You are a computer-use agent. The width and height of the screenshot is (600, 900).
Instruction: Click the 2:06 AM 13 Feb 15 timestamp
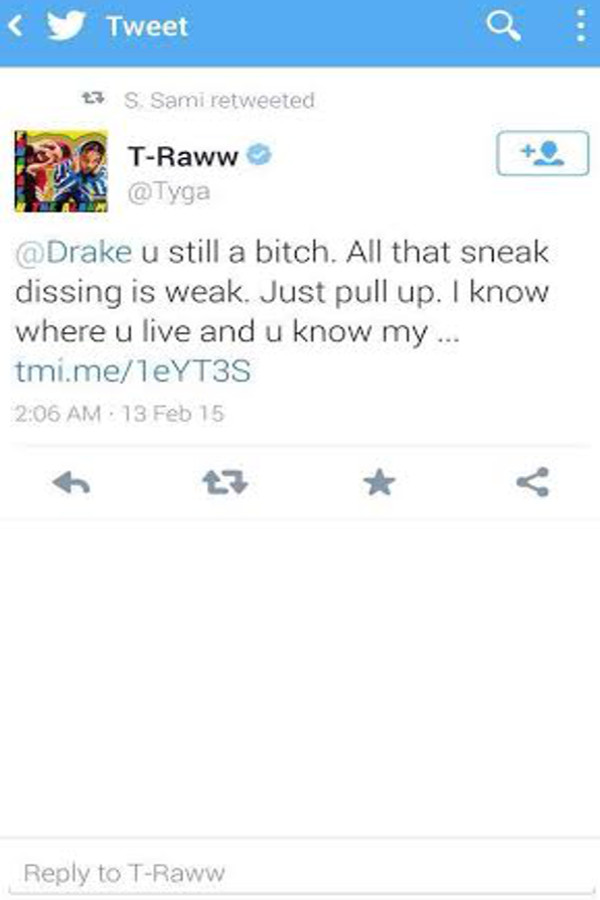(x=119, y=413)
